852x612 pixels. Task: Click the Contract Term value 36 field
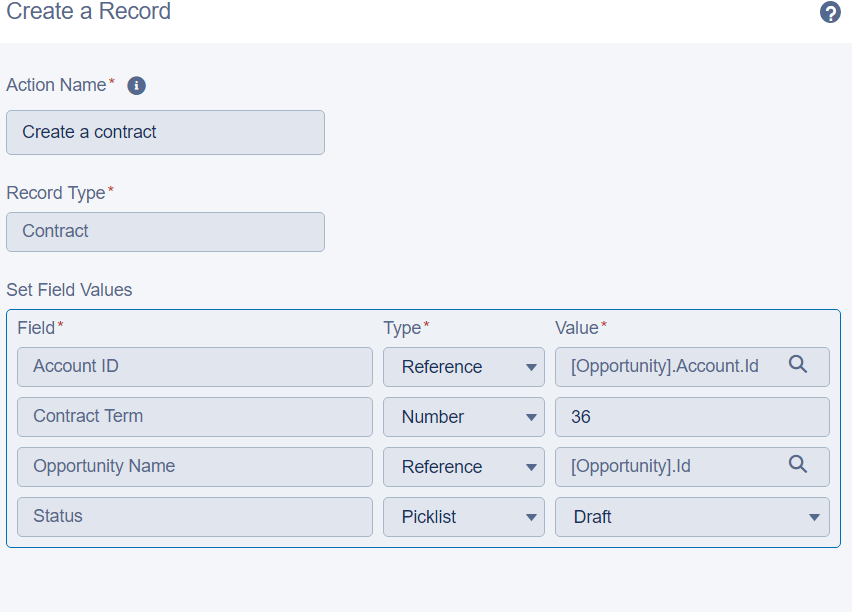692,417
